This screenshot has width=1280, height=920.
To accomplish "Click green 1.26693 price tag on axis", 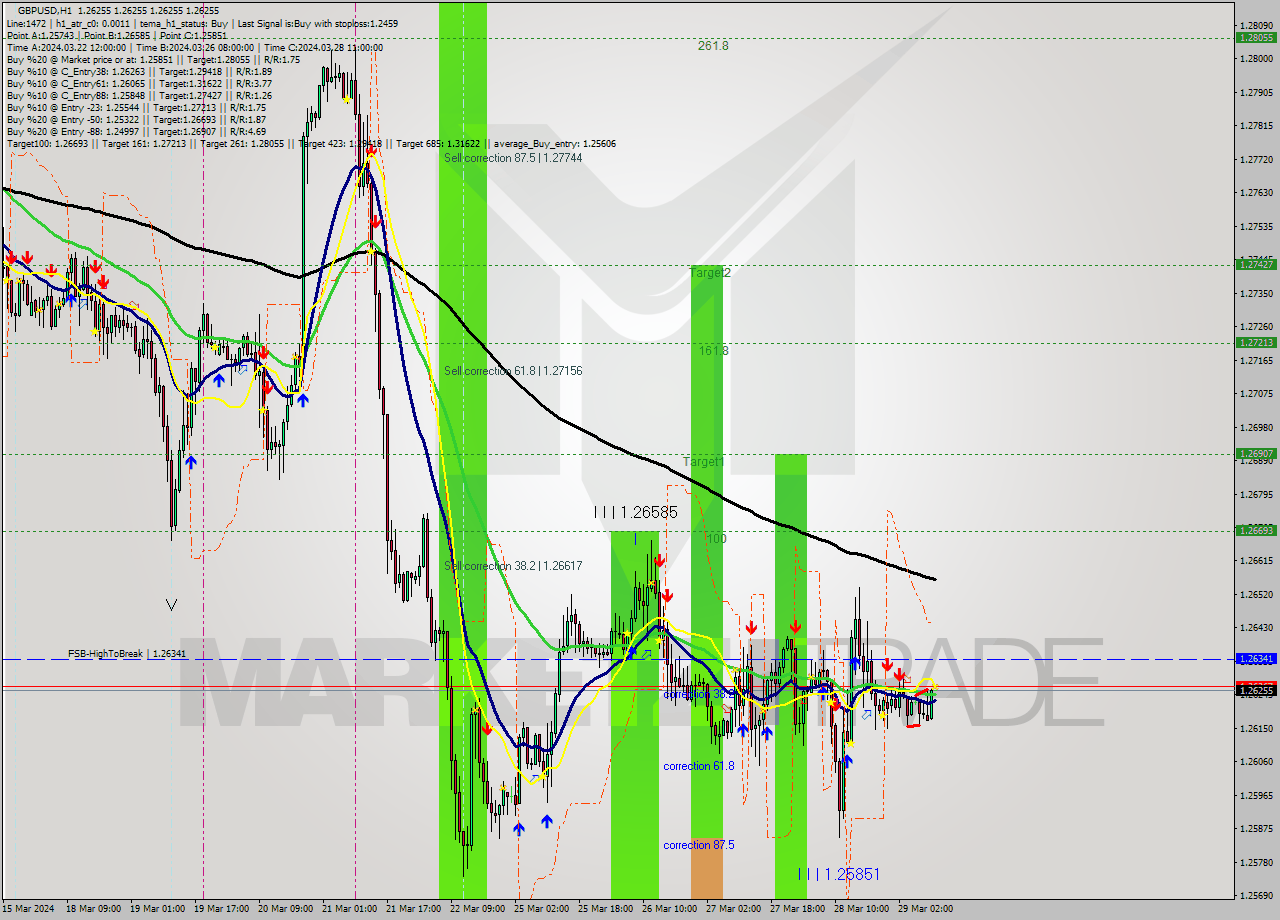I will tap(1255, 530).
